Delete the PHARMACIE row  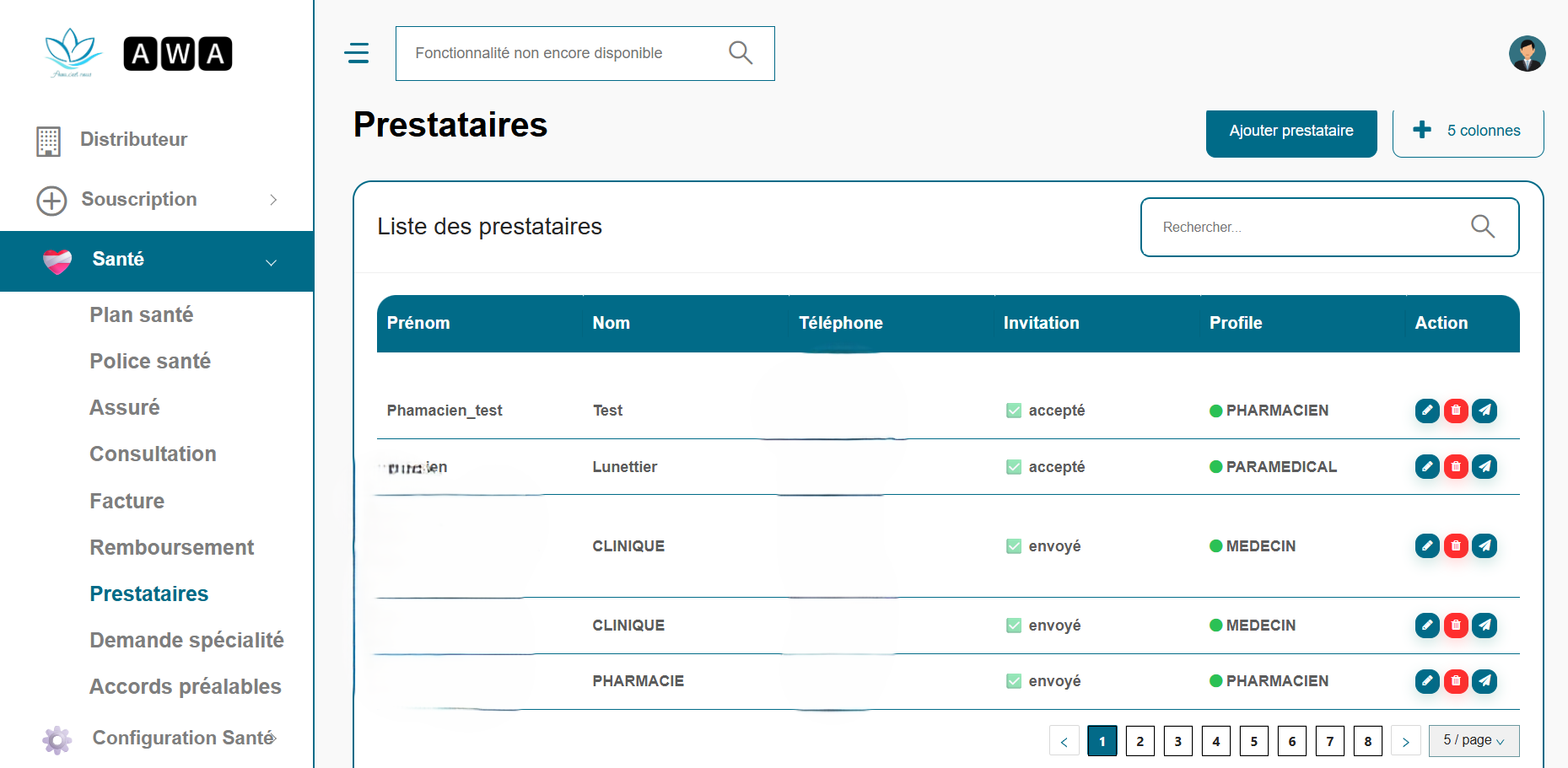1456,681
